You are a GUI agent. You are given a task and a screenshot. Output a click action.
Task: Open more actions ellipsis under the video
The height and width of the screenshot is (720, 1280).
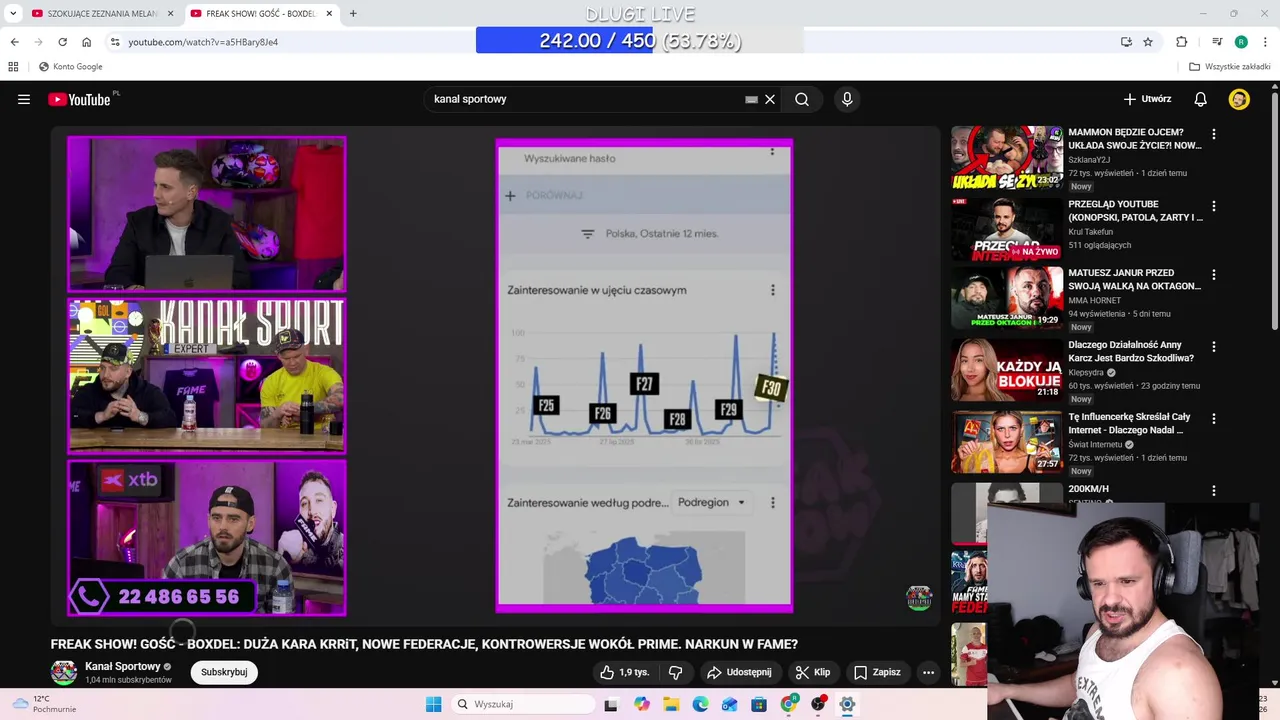click(x=928, y=672)
